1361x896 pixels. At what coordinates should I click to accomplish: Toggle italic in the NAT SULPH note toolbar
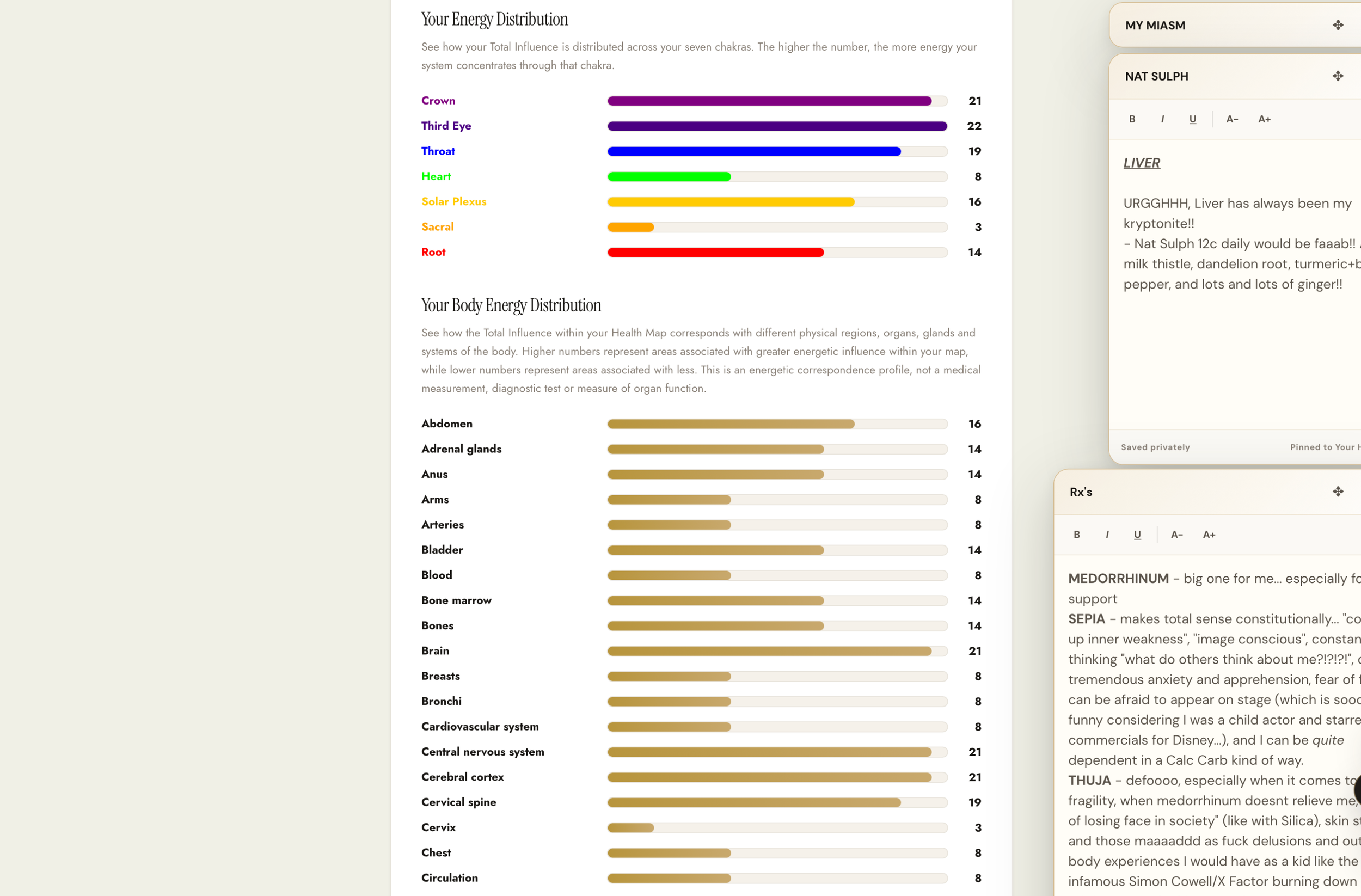(1162, 119)
